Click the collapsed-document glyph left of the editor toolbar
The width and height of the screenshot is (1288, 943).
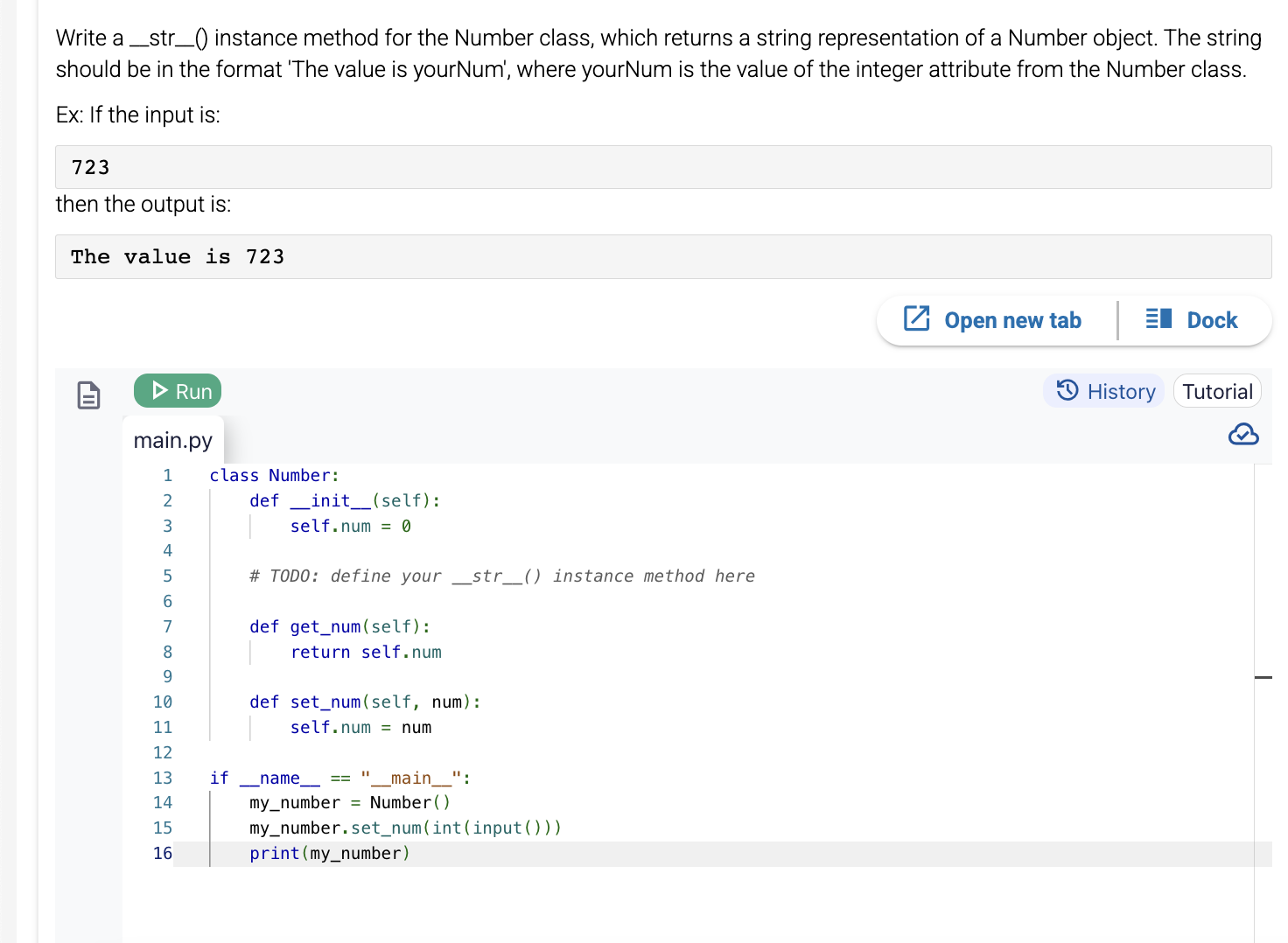(x=88, y=395)
